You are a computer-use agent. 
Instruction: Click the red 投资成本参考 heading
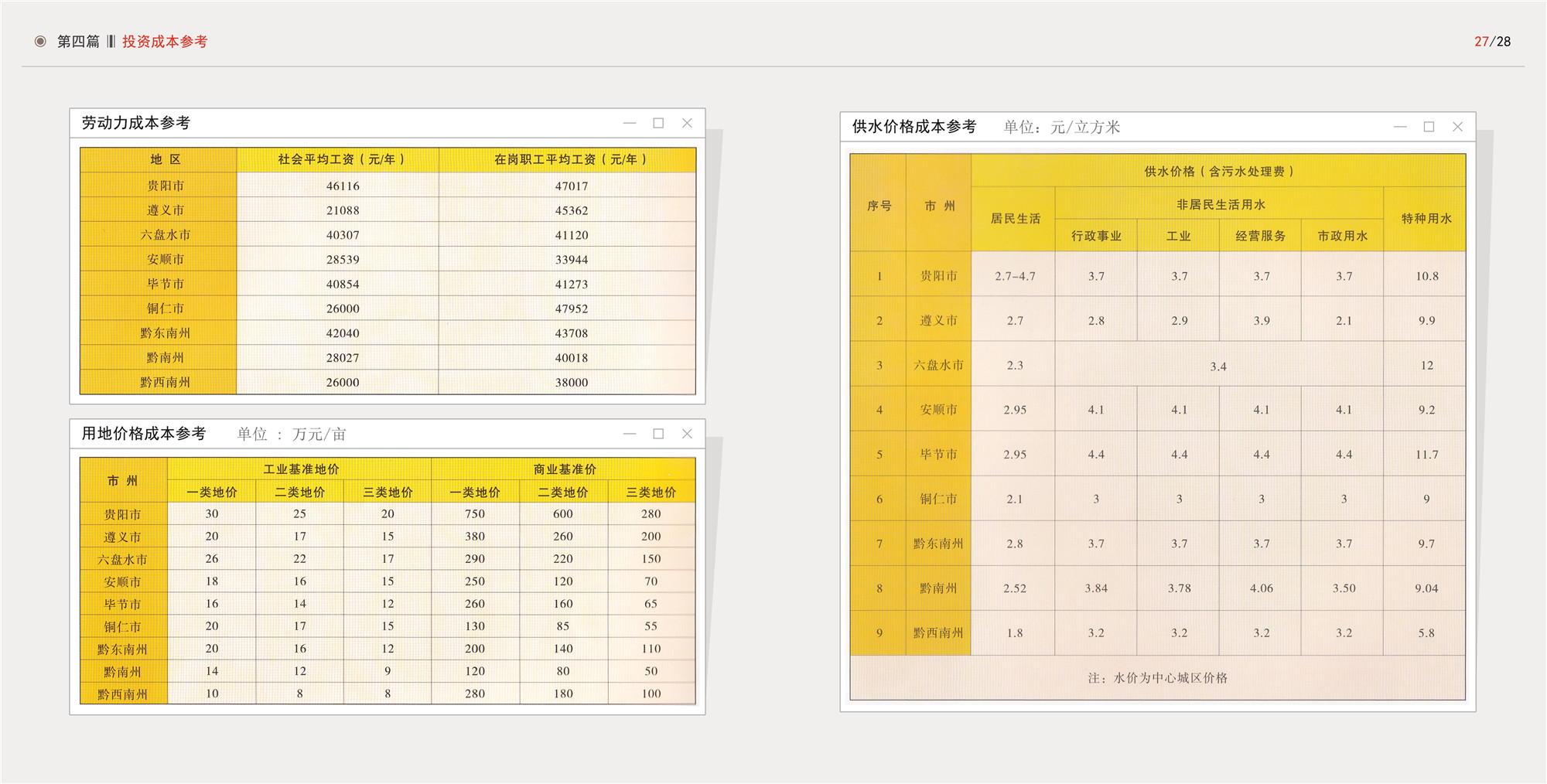(165, 42)
